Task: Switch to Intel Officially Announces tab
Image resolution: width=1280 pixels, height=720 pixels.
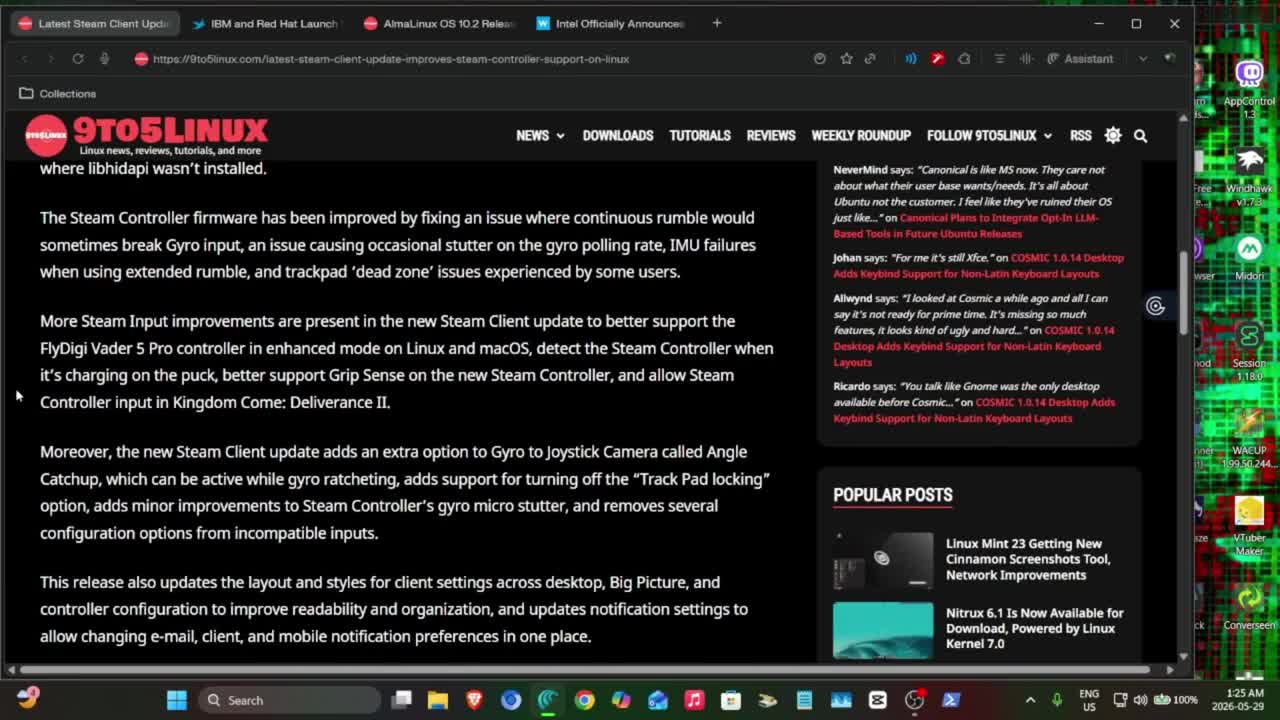Action: coord(612,23)
